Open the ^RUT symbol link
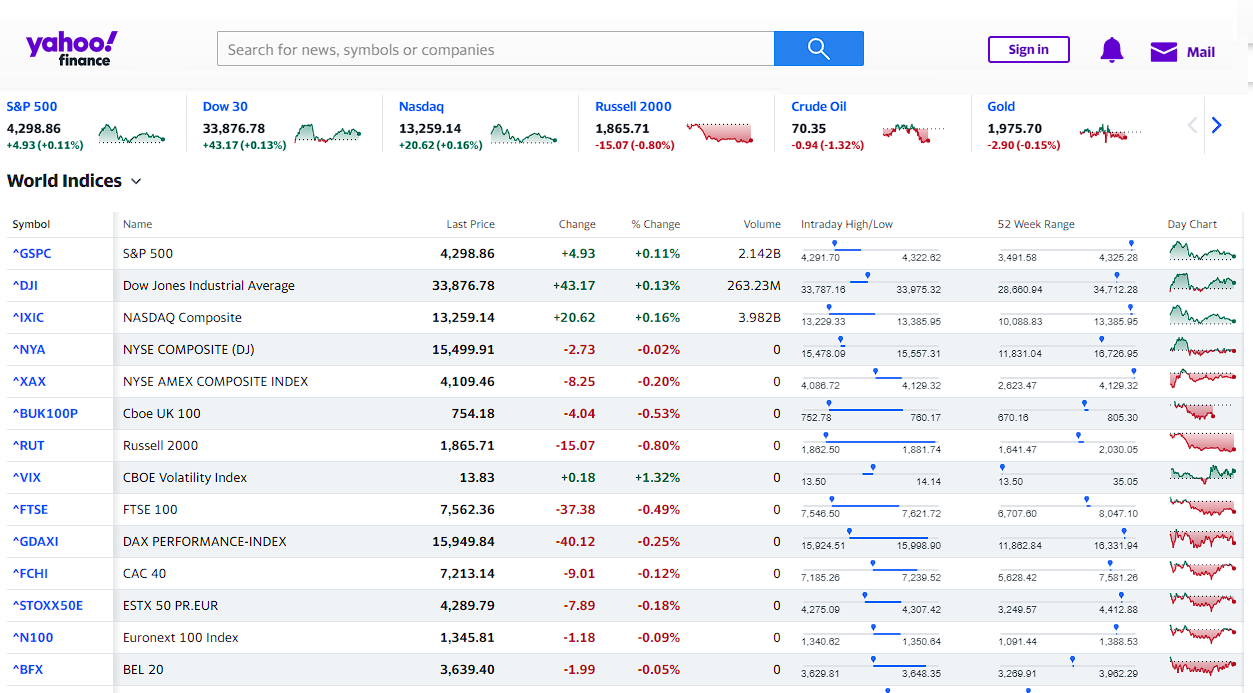The height and width of the screenshot is (693, 1253). [28, 445]
